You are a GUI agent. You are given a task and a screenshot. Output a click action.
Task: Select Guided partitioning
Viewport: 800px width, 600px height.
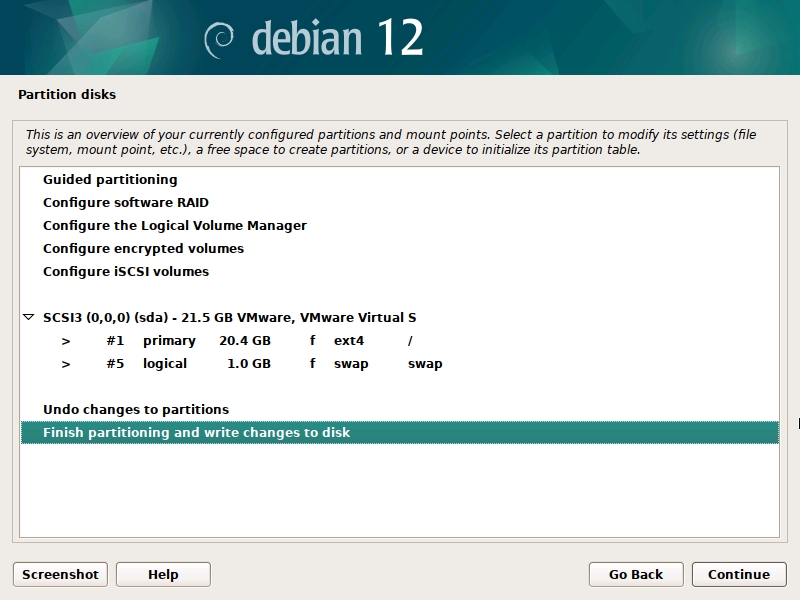[x=110, y=180]
